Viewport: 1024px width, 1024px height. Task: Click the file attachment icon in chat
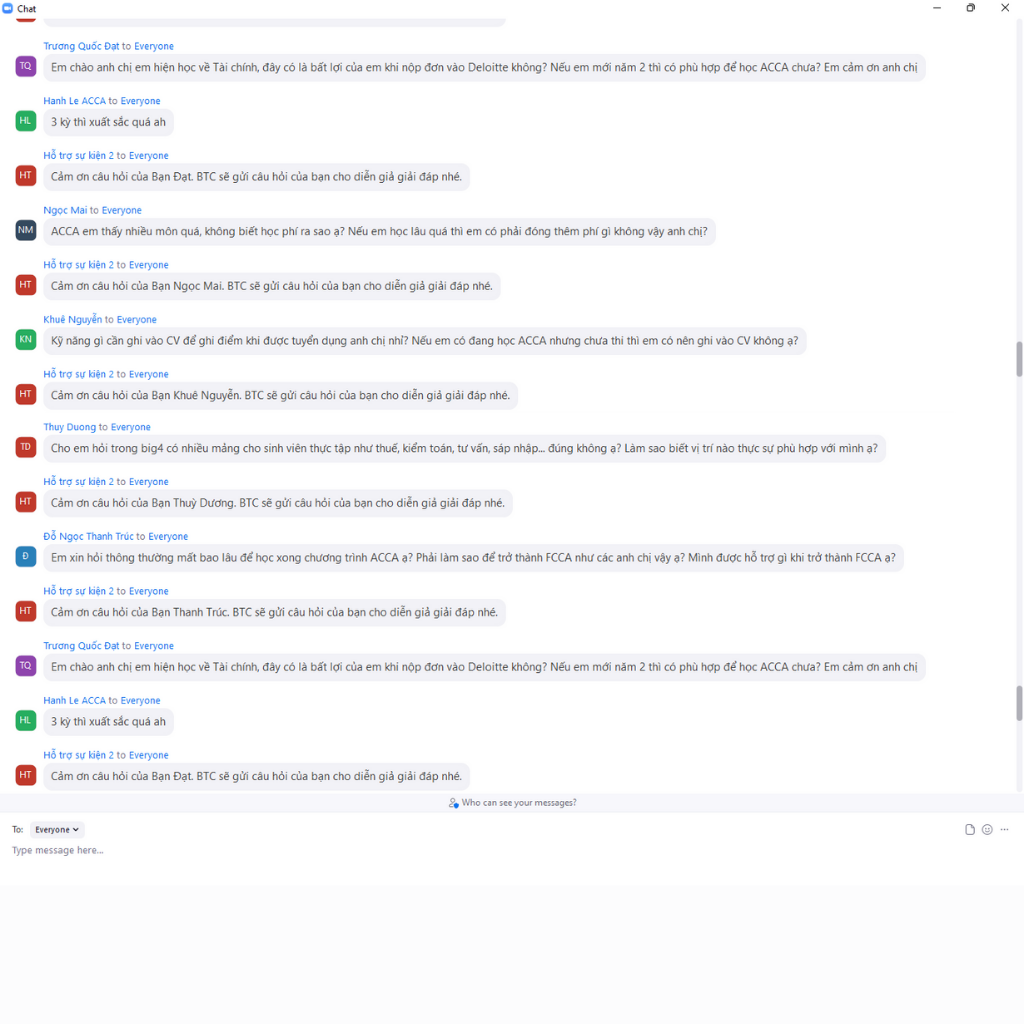pyautogui.click(x=970, y=829)
